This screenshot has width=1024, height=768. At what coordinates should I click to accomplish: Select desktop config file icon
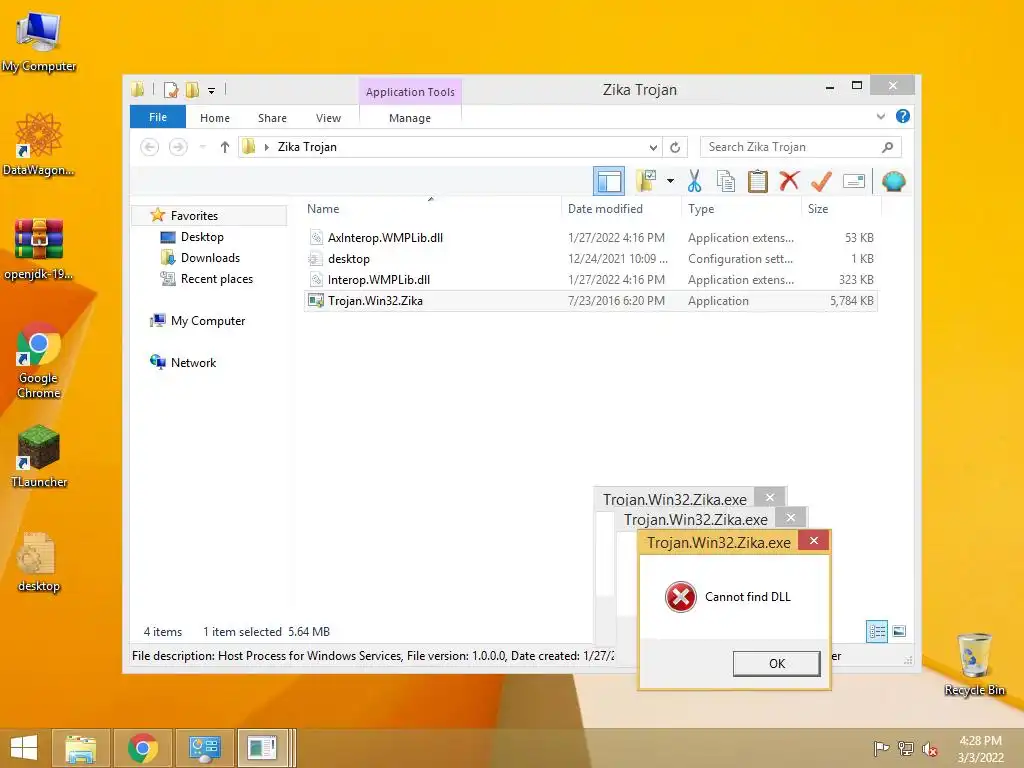click(x=39, y=562)
